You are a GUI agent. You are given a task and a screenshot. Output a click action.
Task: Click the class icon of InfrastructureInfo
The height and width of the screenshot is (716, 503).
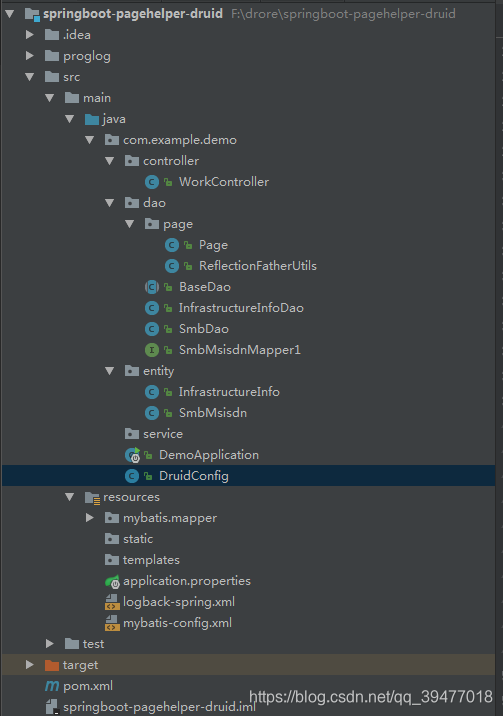tap(152, 392)
